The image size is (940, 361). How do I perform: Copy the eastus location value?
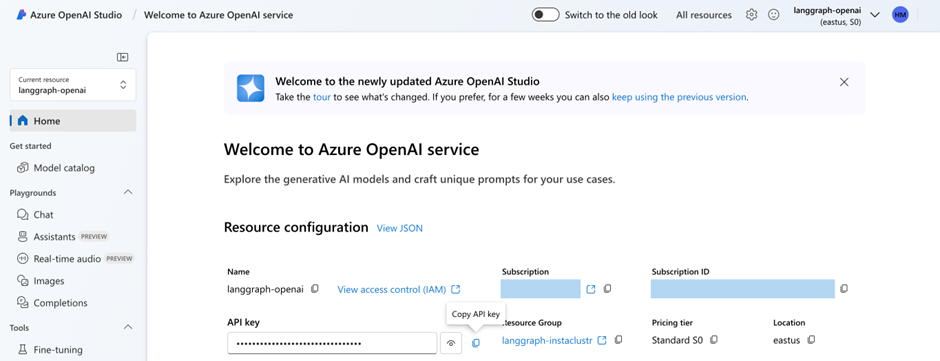coord(811,340)
